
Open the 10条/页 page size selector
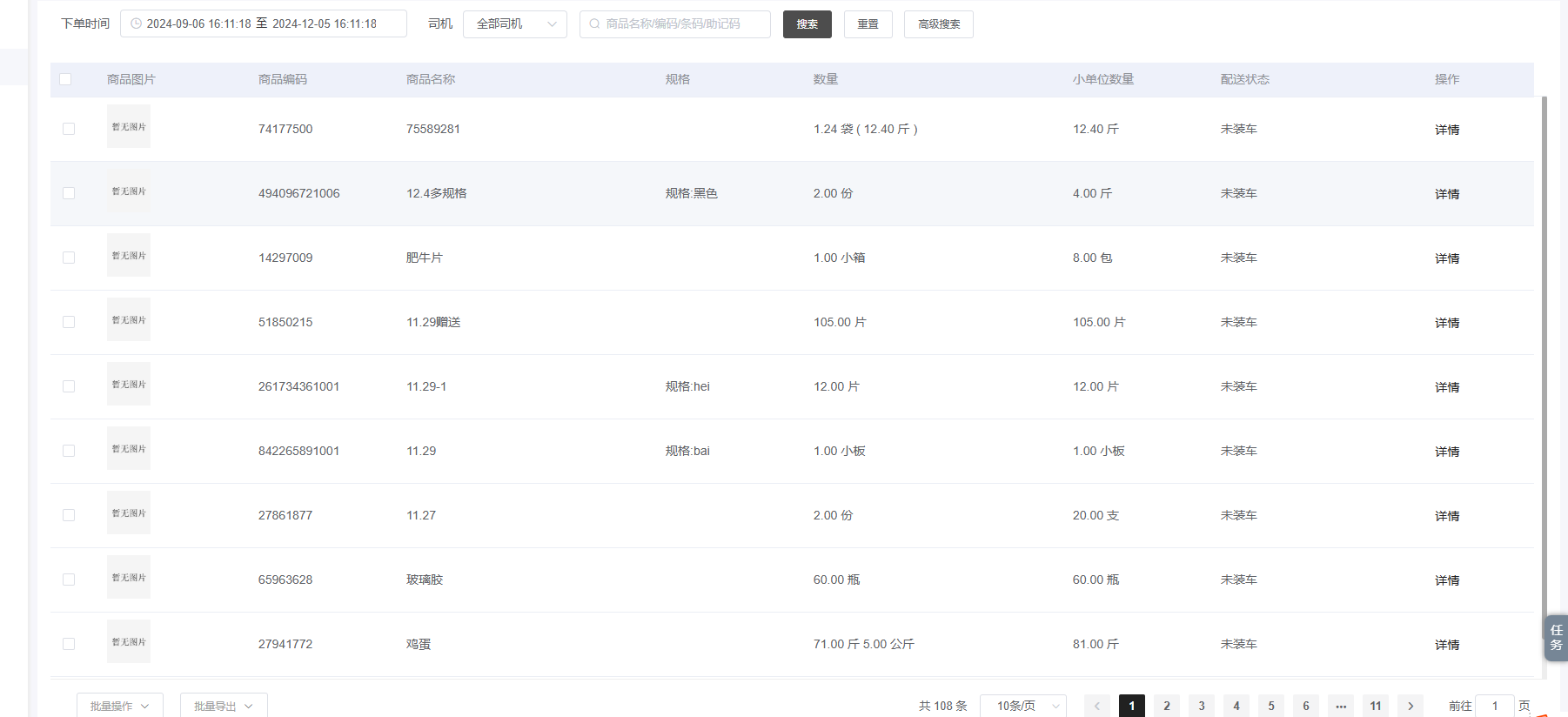click(x=1023, y=706)
